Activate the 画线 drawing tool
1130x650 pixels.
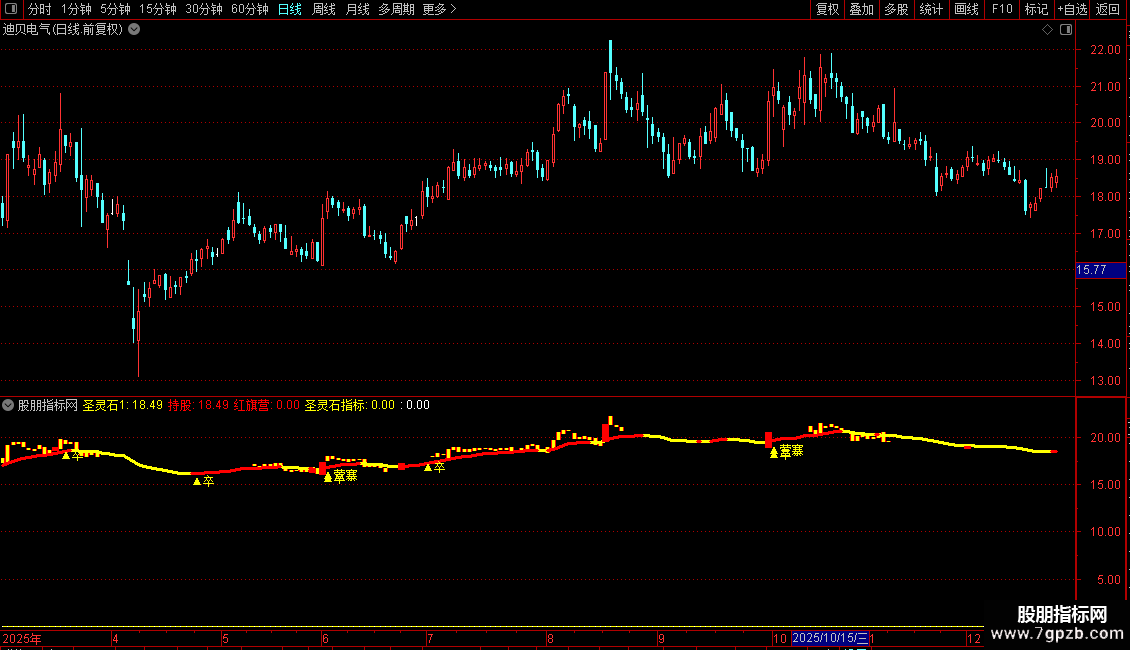[966, 9]
